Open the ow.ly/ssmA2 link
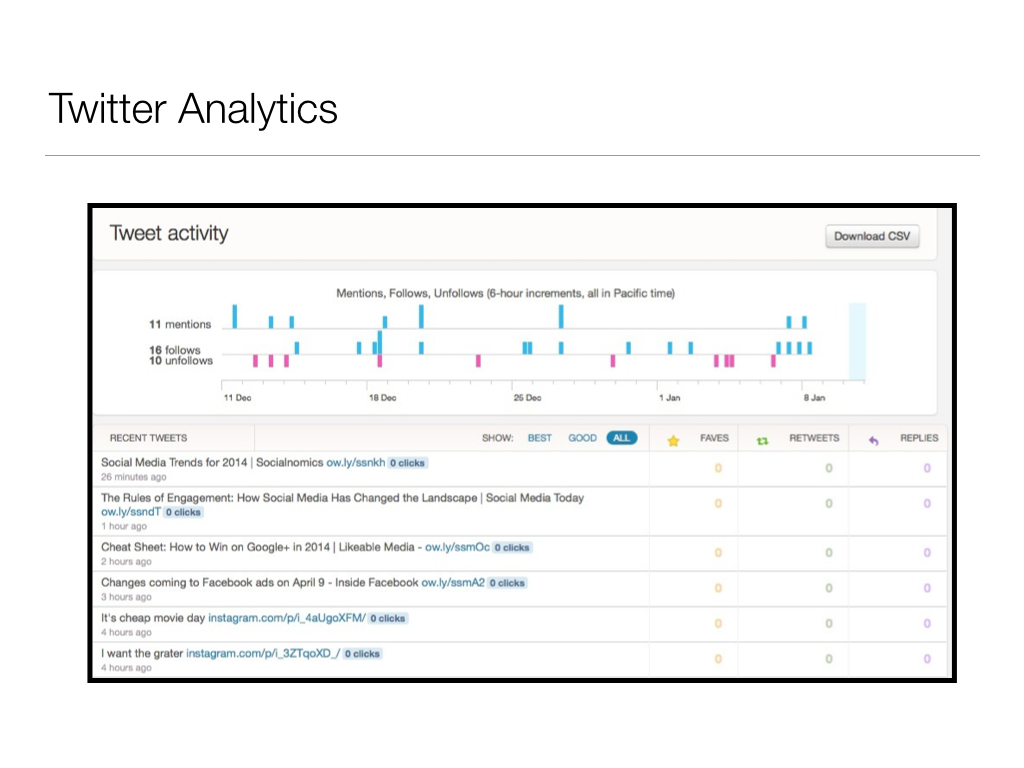Image resolution: width=1024 pixels, height=768 pixels. pos(453,583)
